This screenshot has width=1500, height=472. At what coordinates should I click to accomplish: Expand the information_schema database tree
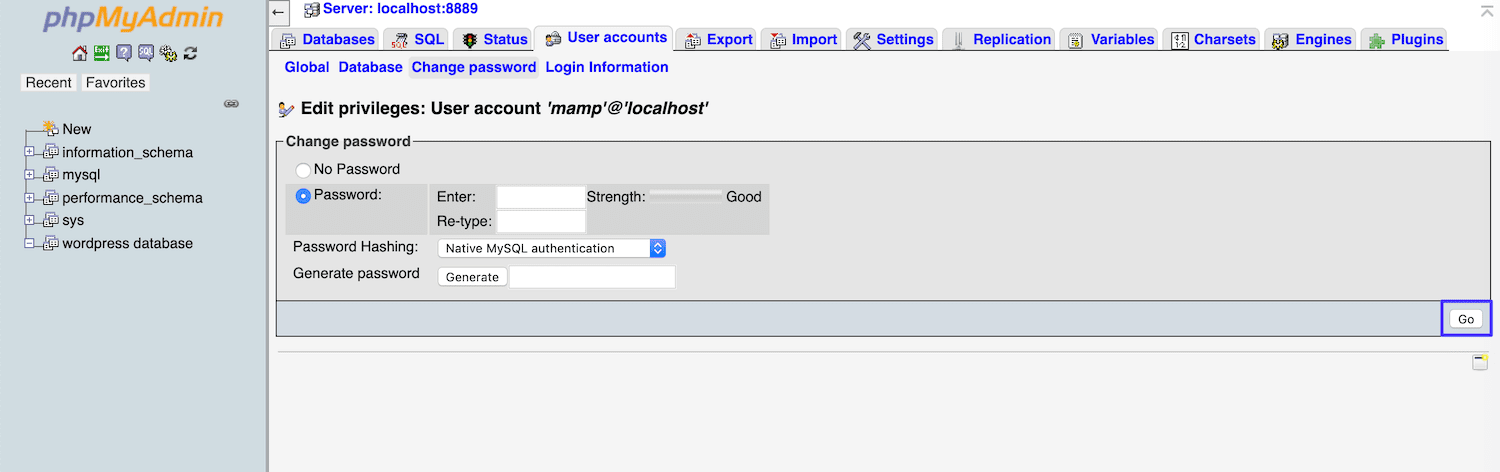tap(30, 152)
